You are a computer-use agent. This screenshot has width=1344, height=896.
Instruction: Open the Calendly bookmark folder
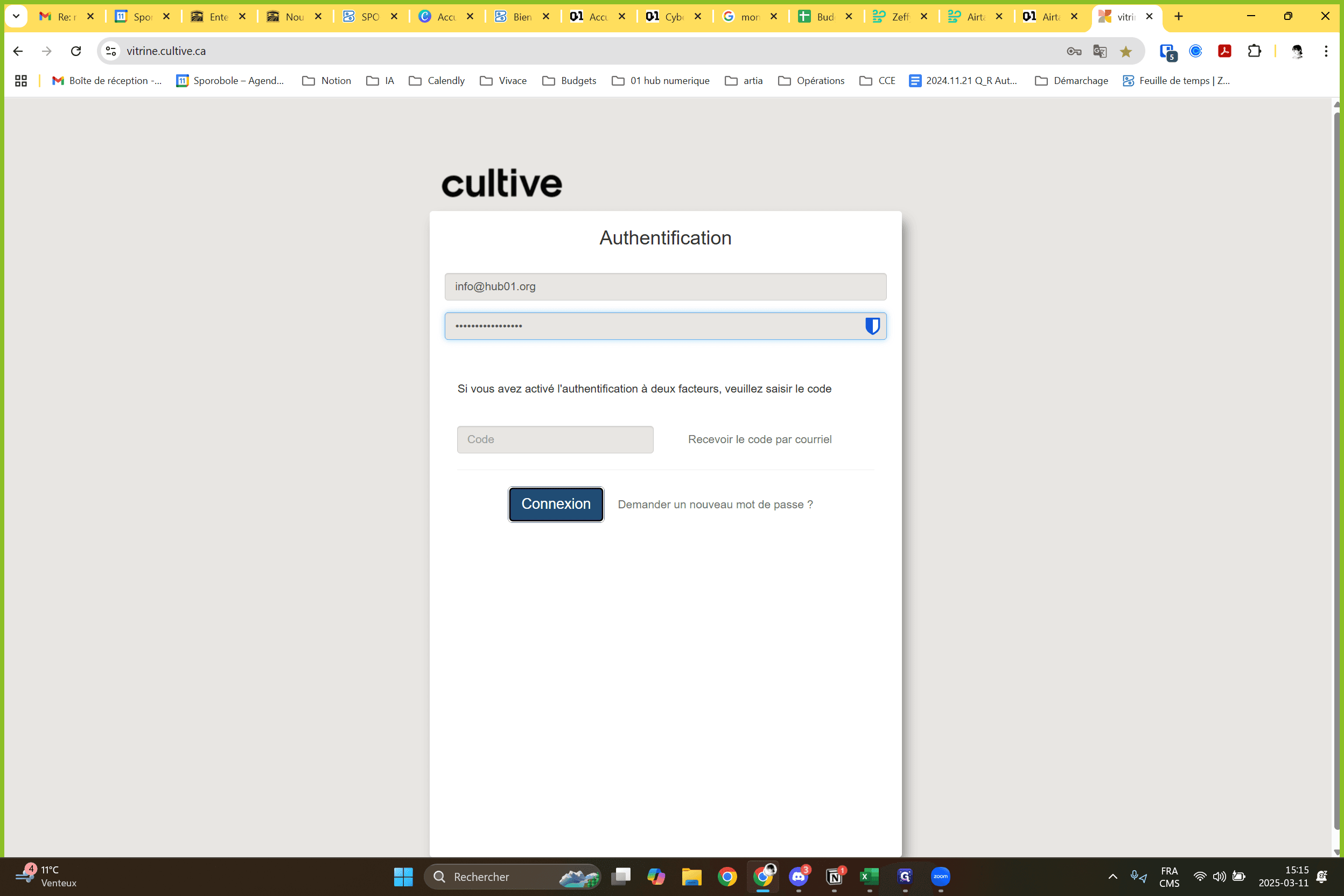tap(437, 81)
